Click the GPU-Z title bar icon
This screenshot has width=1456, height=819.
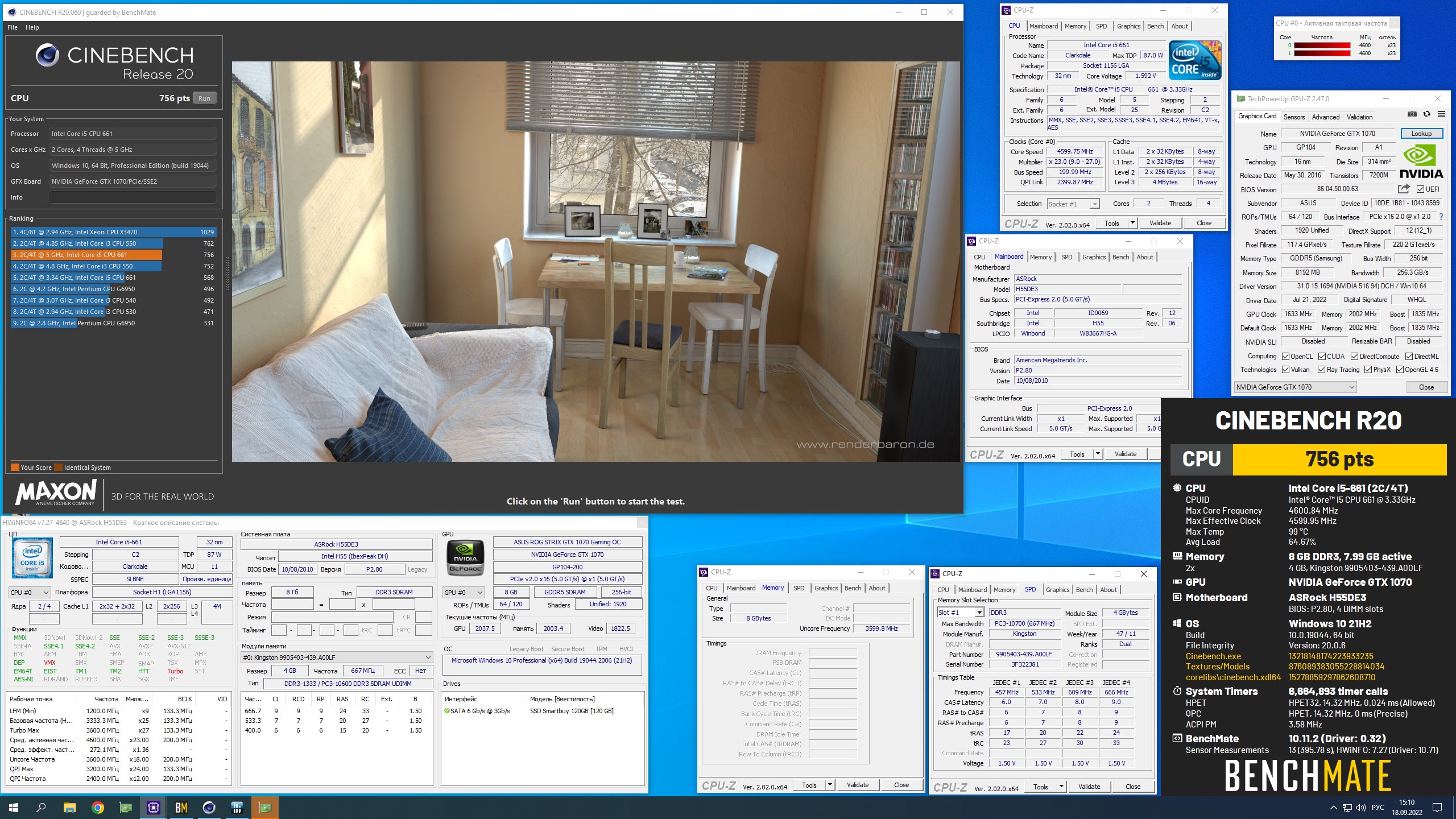(x=1241, y=98)
